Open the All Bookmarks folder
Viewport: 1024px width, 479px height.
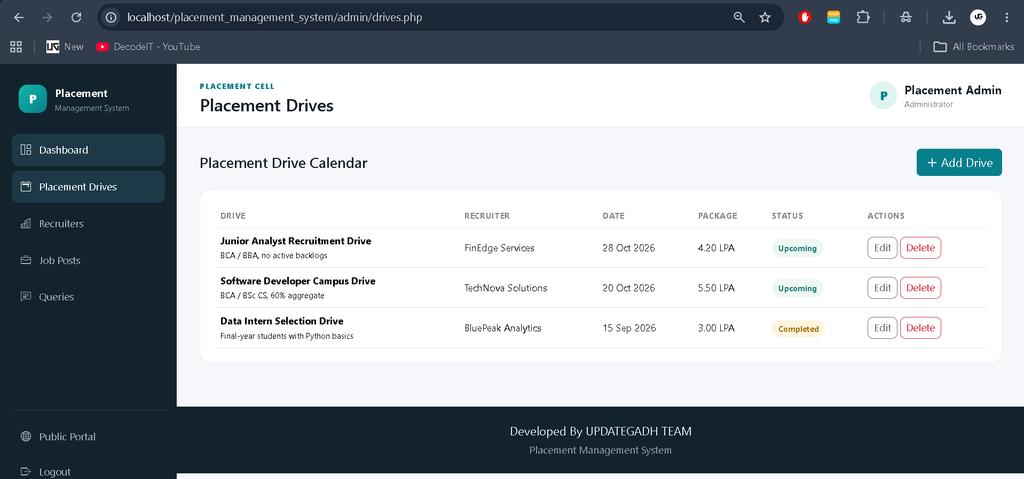974,46
